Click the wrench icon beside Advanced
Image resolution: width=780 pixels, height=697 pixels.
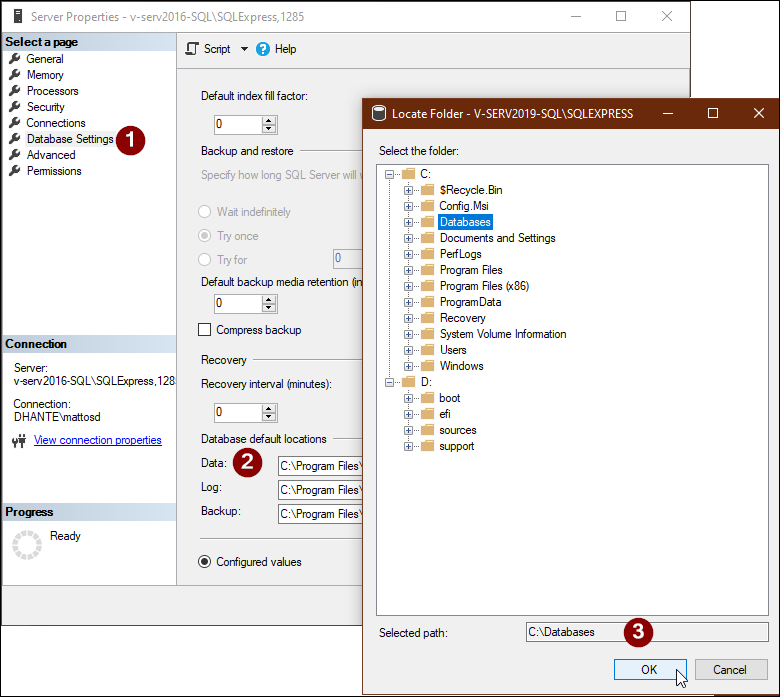pos(15,155)
